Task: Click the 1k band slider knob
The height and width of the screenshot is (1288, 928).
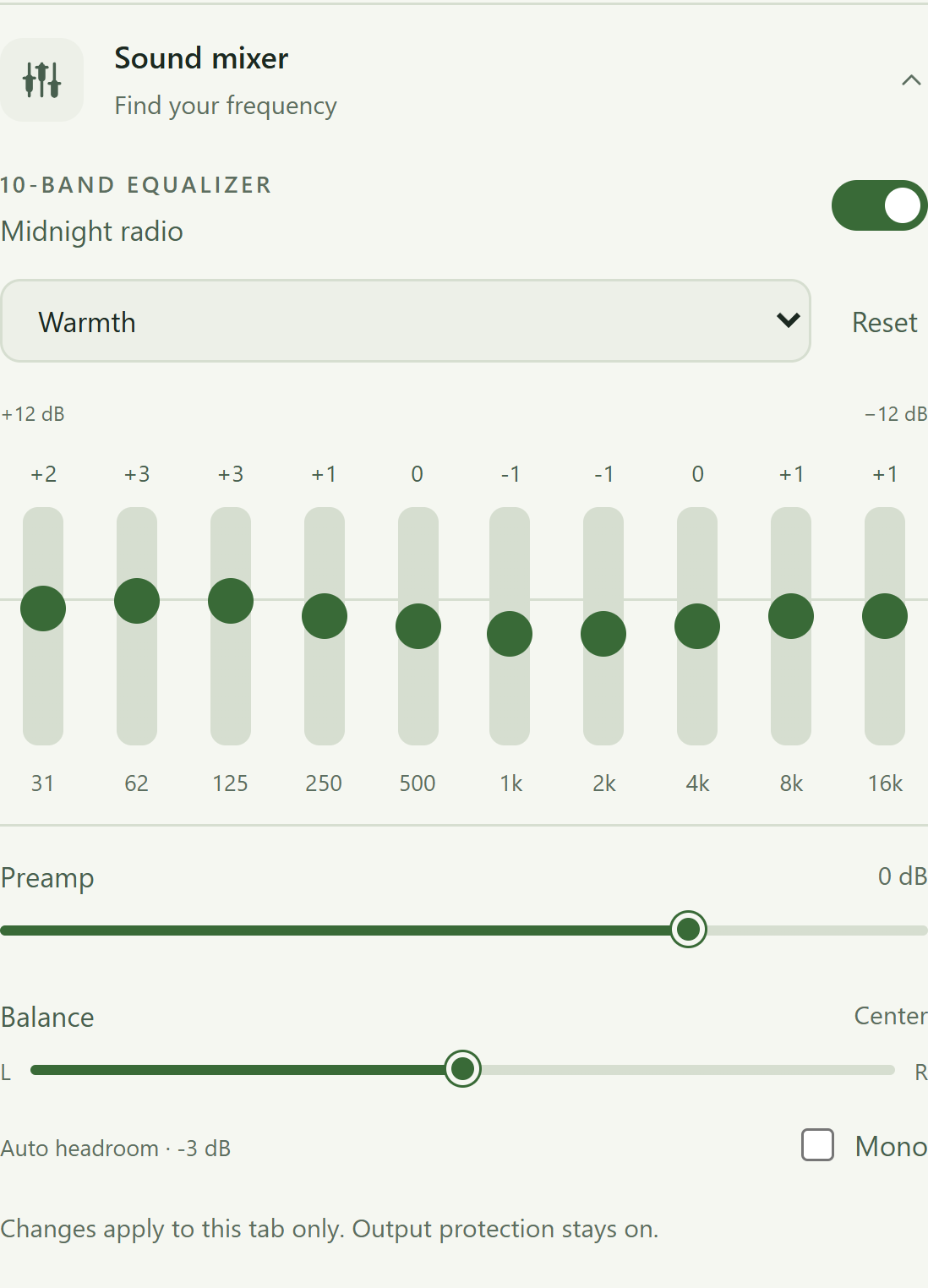Action: pos(510,634)
